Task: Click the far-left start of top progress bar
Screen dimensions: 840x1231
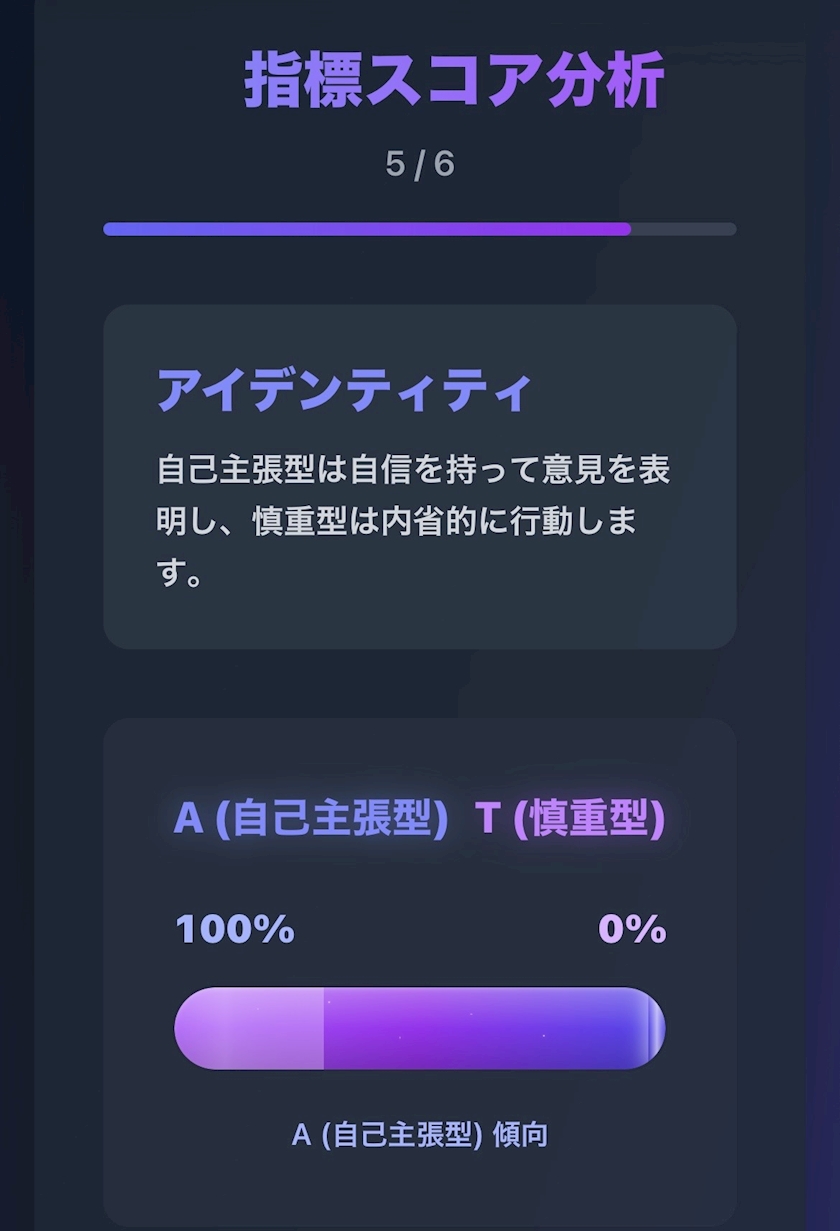Action: coord(110,229)
